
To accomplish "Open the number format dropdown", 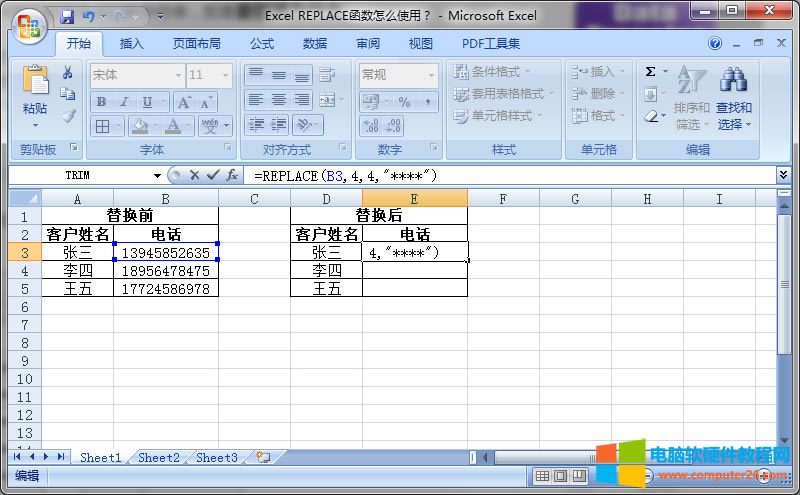I will (x=431, y=75).
